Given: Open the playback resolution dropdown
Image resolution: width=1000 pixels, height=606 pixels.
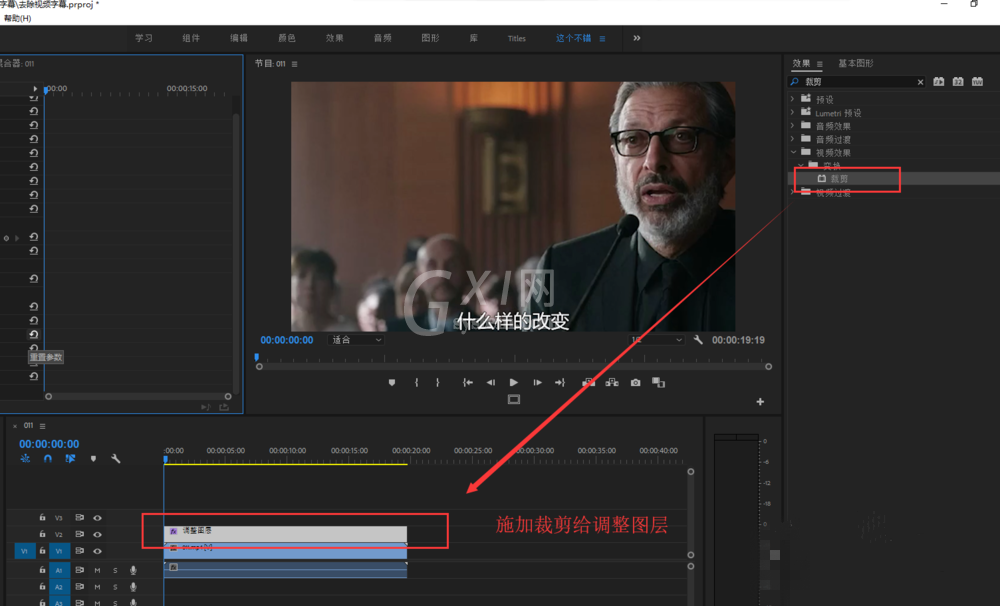Looking at the screenshot, I should 656,340.
